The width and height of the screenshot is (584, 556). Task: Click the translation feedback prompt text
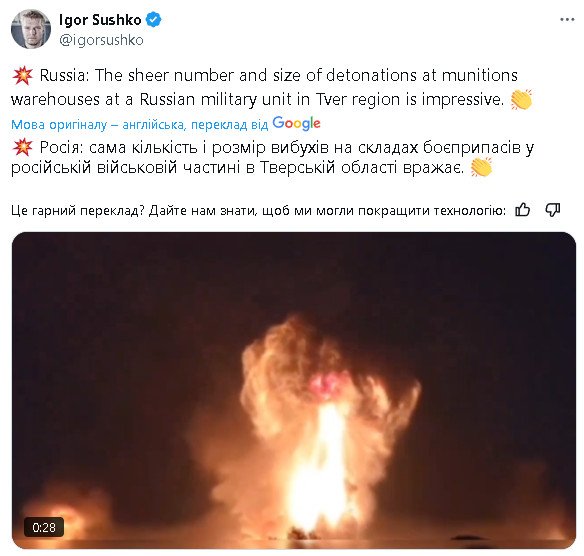pos(258,211)
